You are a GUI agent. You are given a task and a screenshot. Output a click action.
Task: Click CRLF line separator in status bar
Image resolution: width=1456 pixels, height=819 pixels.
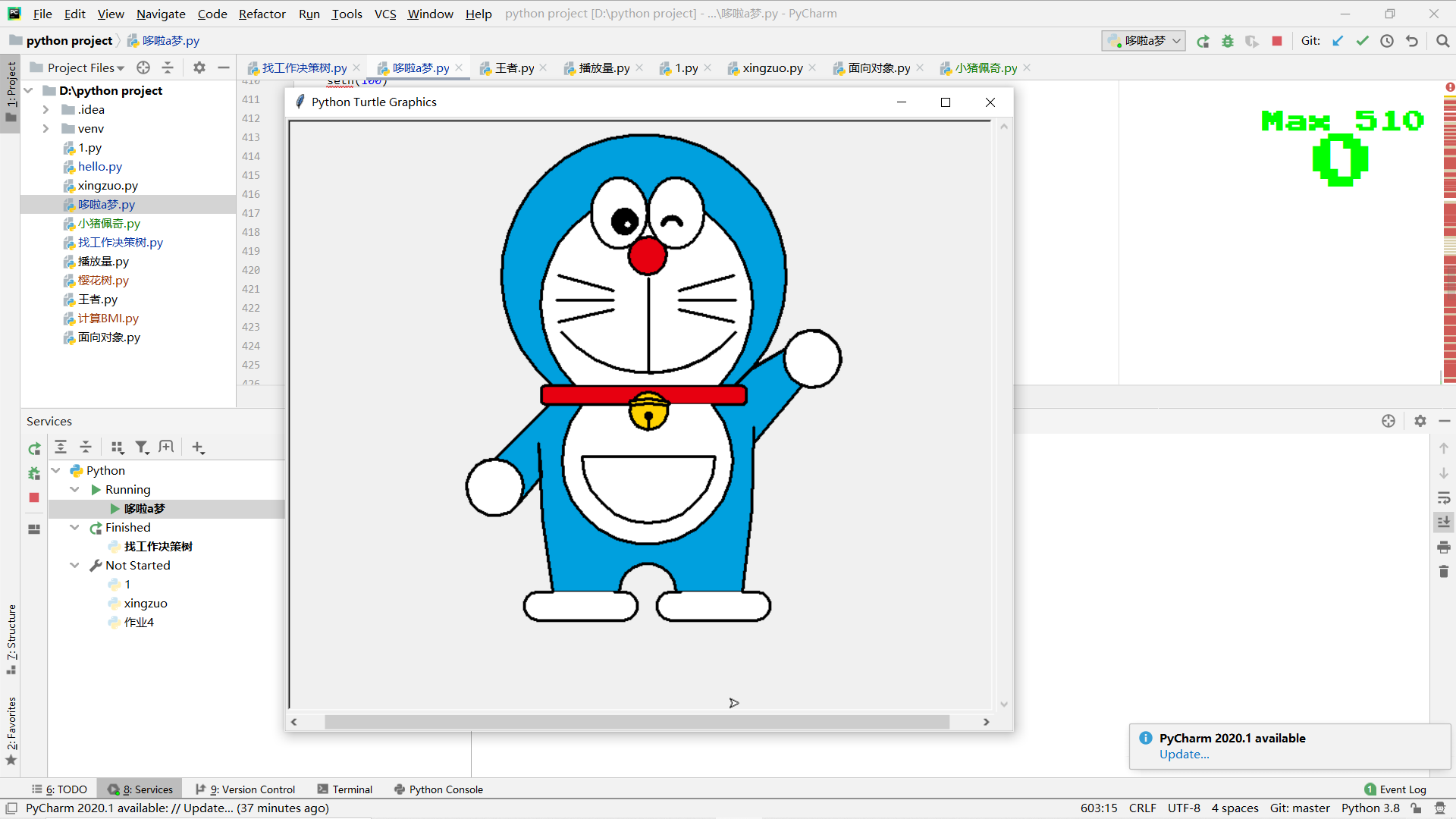[x=1142, y=808]
